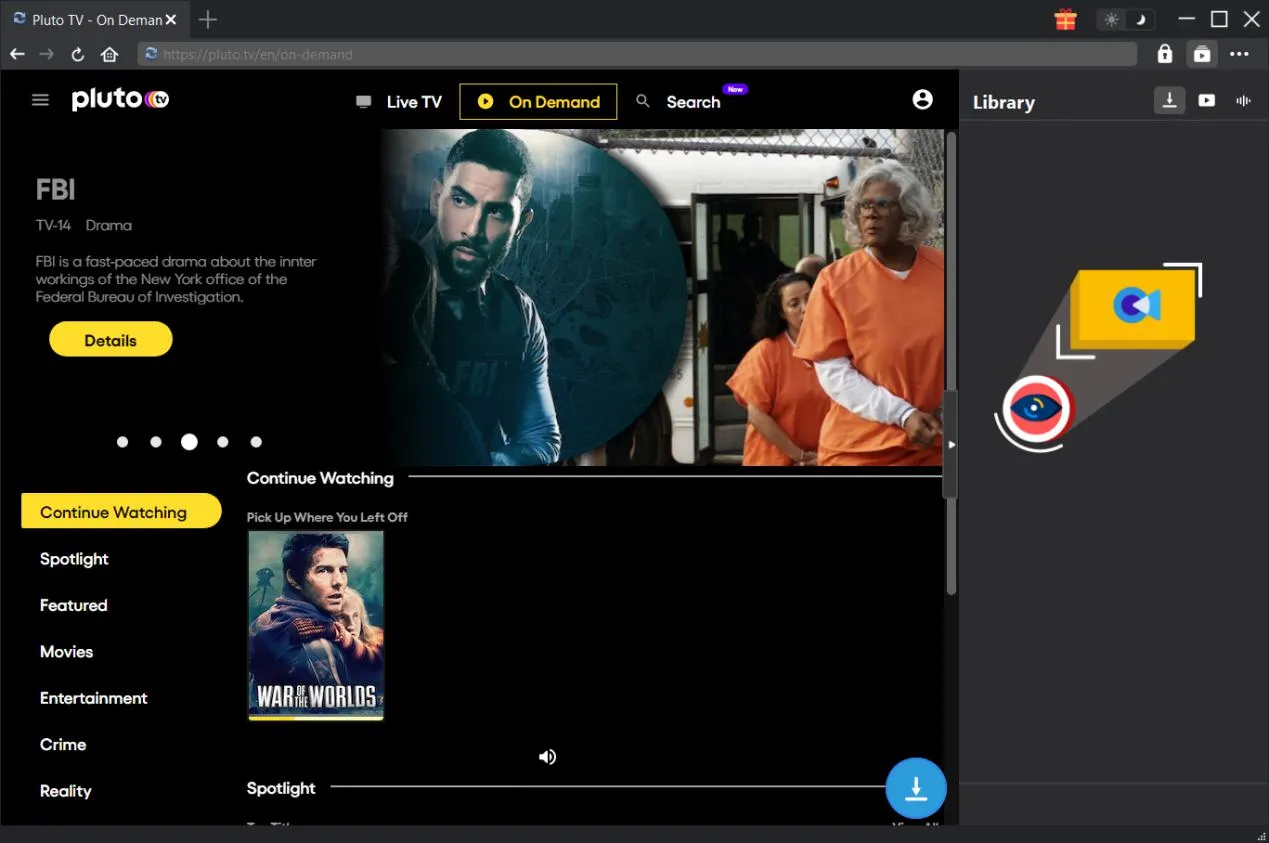
Task: Open the gift box promotion icon
Action: tap(1065, 19)
